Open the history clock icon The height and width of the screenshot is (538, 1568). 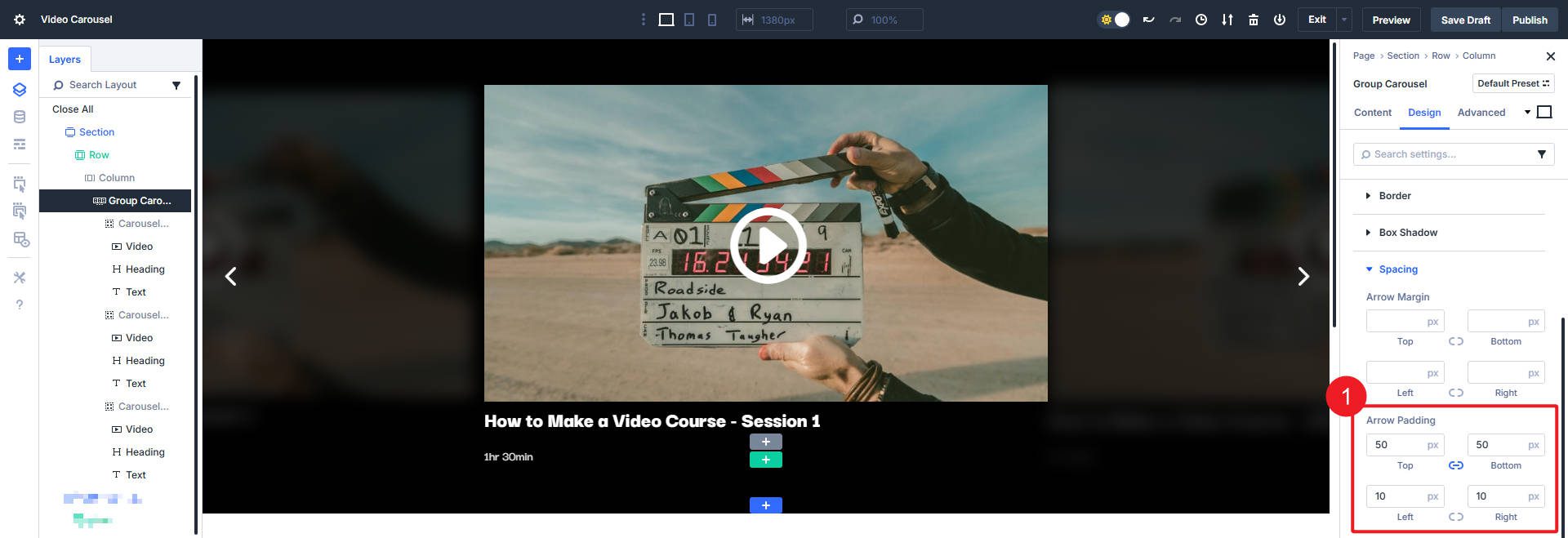click(x=1200, y=20)
